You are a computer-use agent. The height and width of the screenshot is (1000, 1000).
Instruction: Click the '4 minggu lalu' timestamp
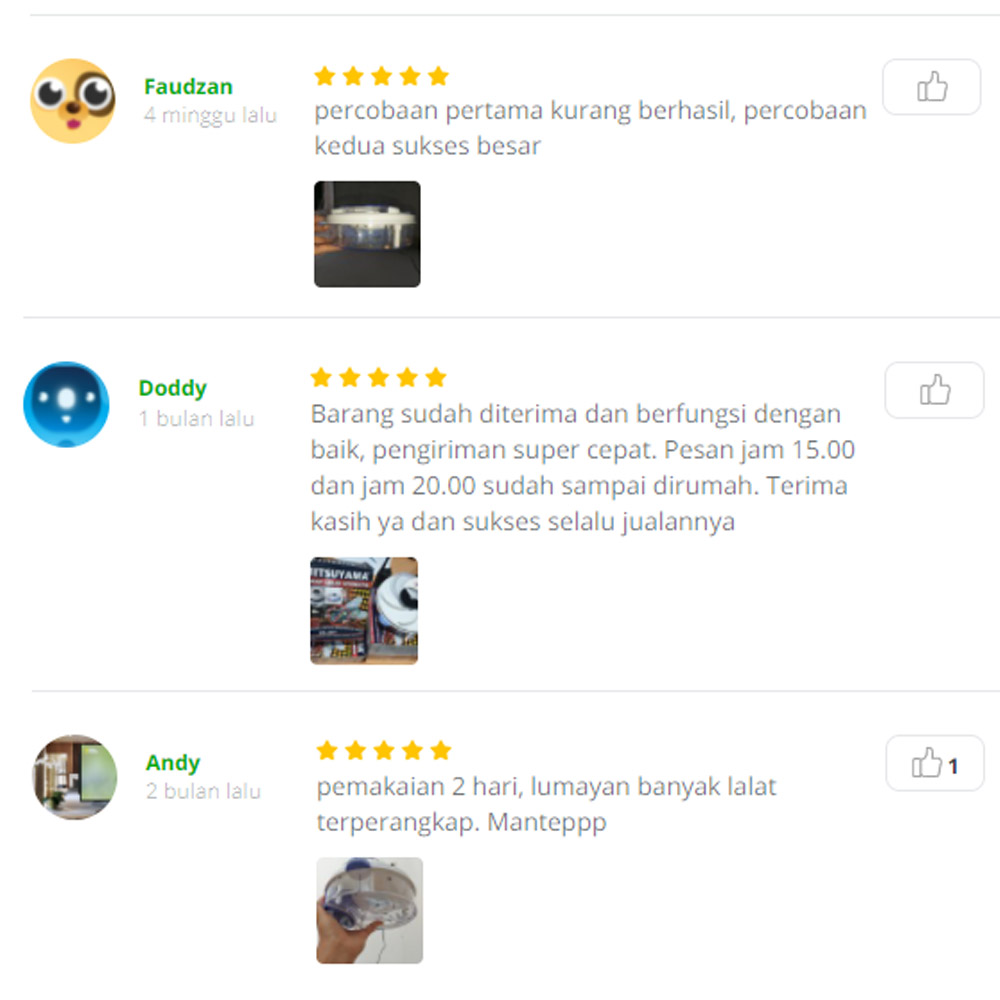pyautogui.click(x=210, y=115)
